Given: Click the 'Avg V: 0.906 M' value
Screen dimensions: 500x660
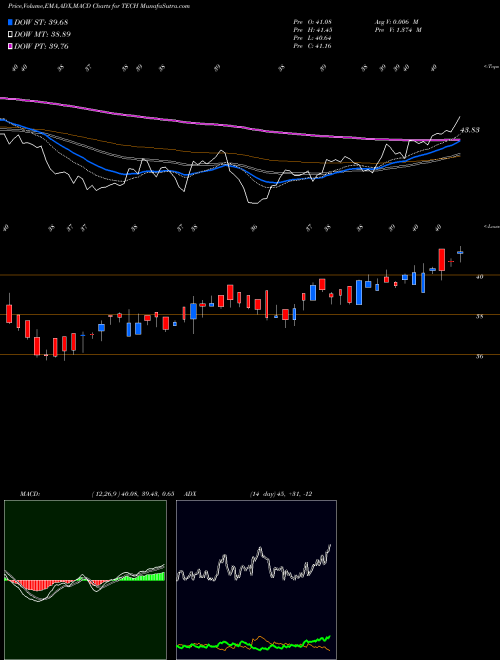Looking at the screenshot, I should (396, 22).
